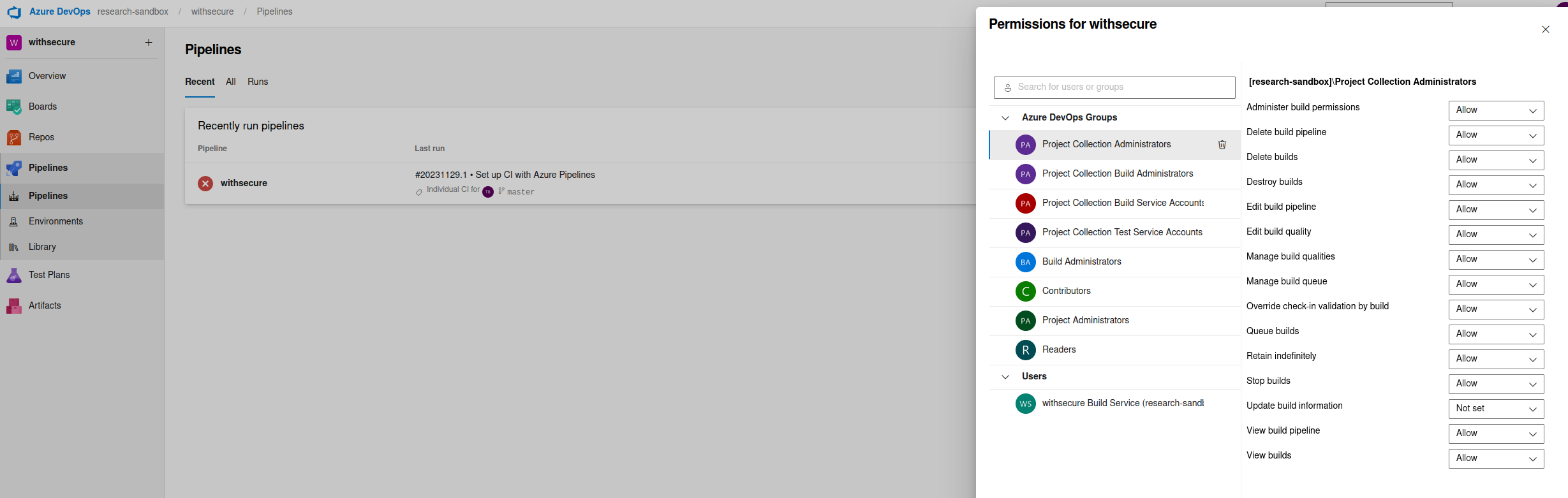Open the Test Plans flask icon
This screenshot has width=1568, height=498.
[14, 275]
